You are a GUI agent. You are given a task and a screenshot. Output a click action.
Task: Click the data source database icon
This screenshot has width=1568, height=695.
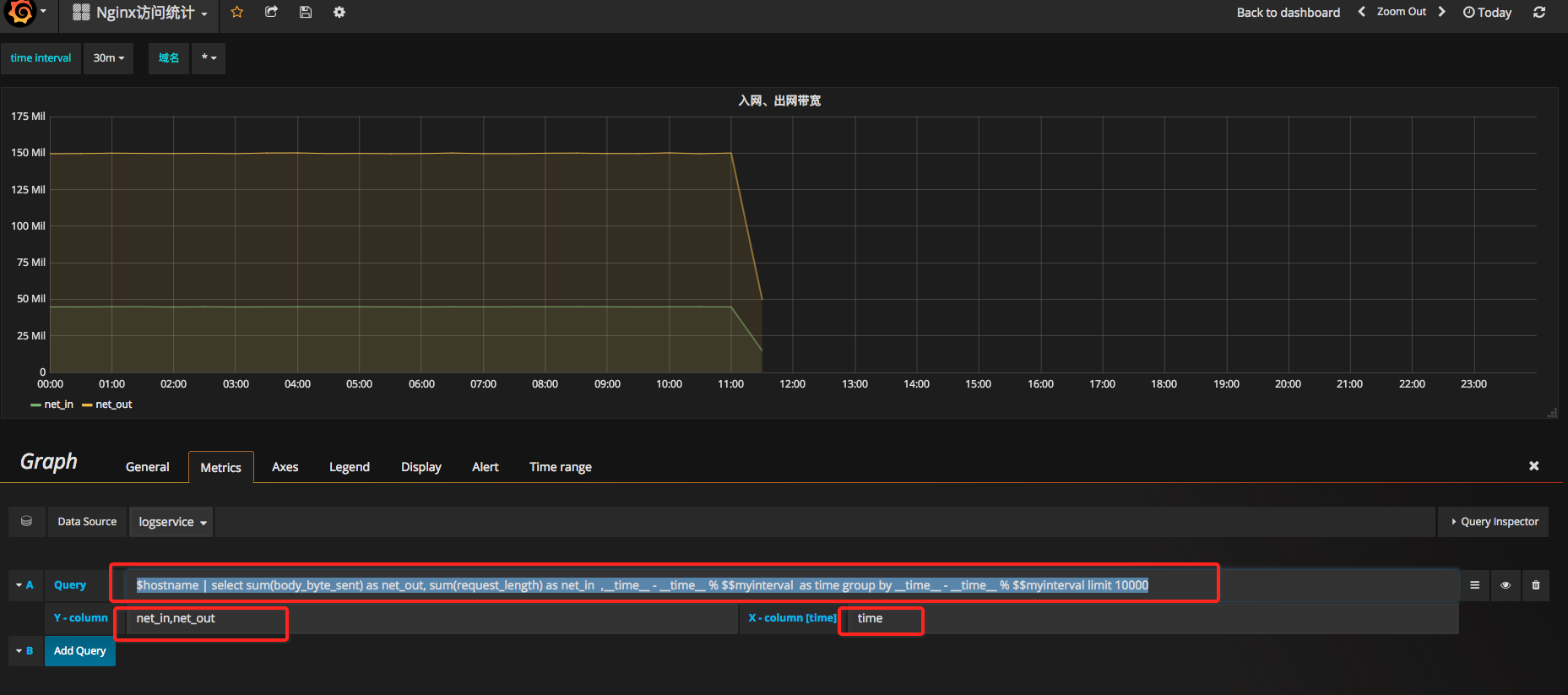[26, 522]
